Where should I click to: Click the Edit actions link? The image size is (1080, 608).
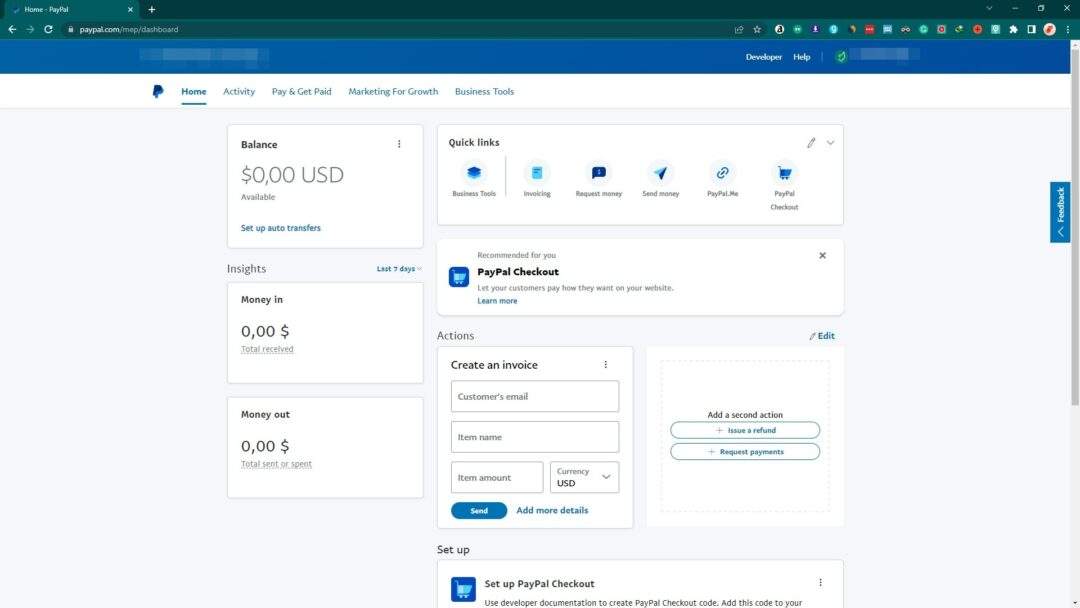coord(822,336)
